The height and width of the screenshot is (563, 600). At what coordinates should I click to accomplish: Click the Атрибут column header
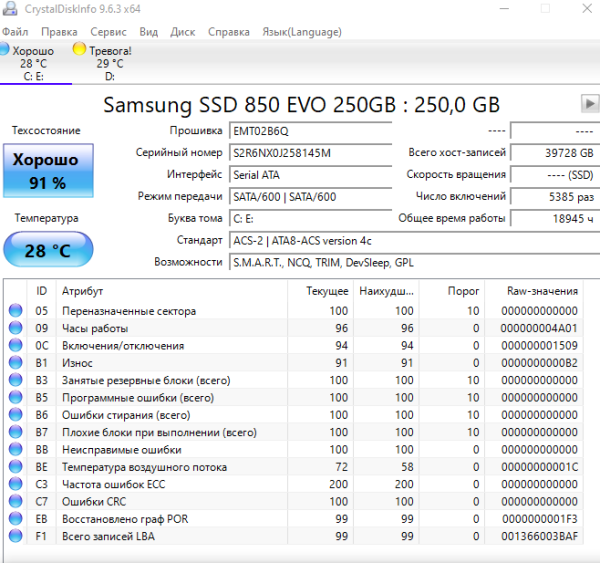(x=82, y=290)
